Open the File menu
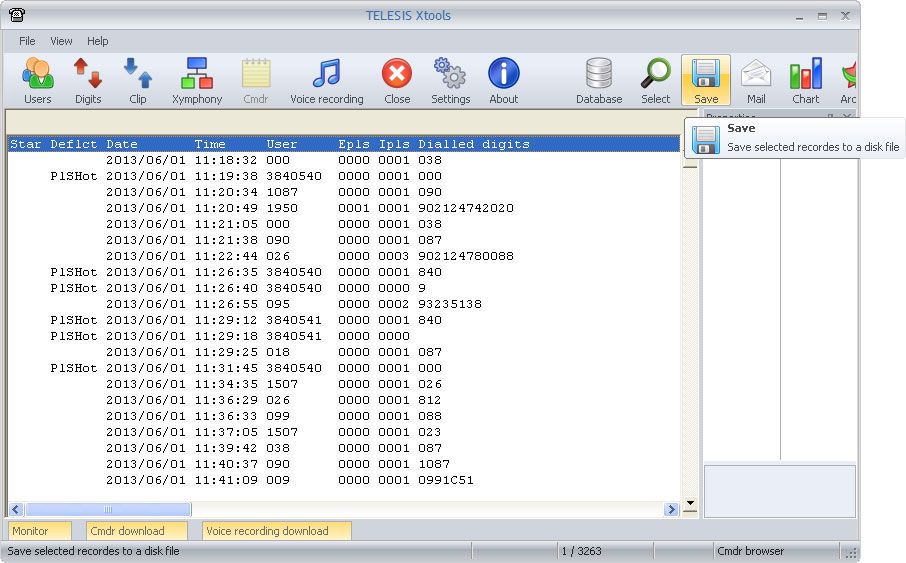 click(x=27, y=41)
